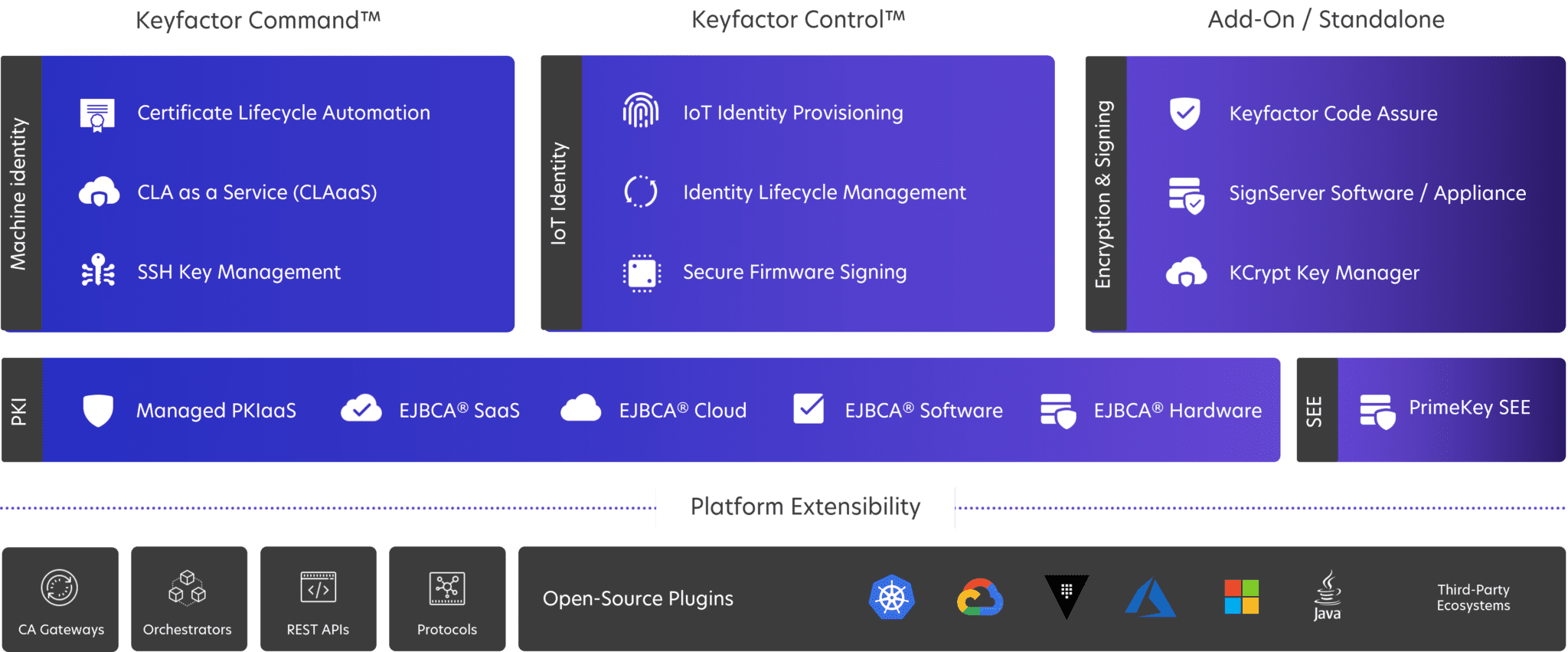The width and height of the screenshot is (1568, 652).
Task: Select the PKI vertical tab
Action: coord(21,410)
